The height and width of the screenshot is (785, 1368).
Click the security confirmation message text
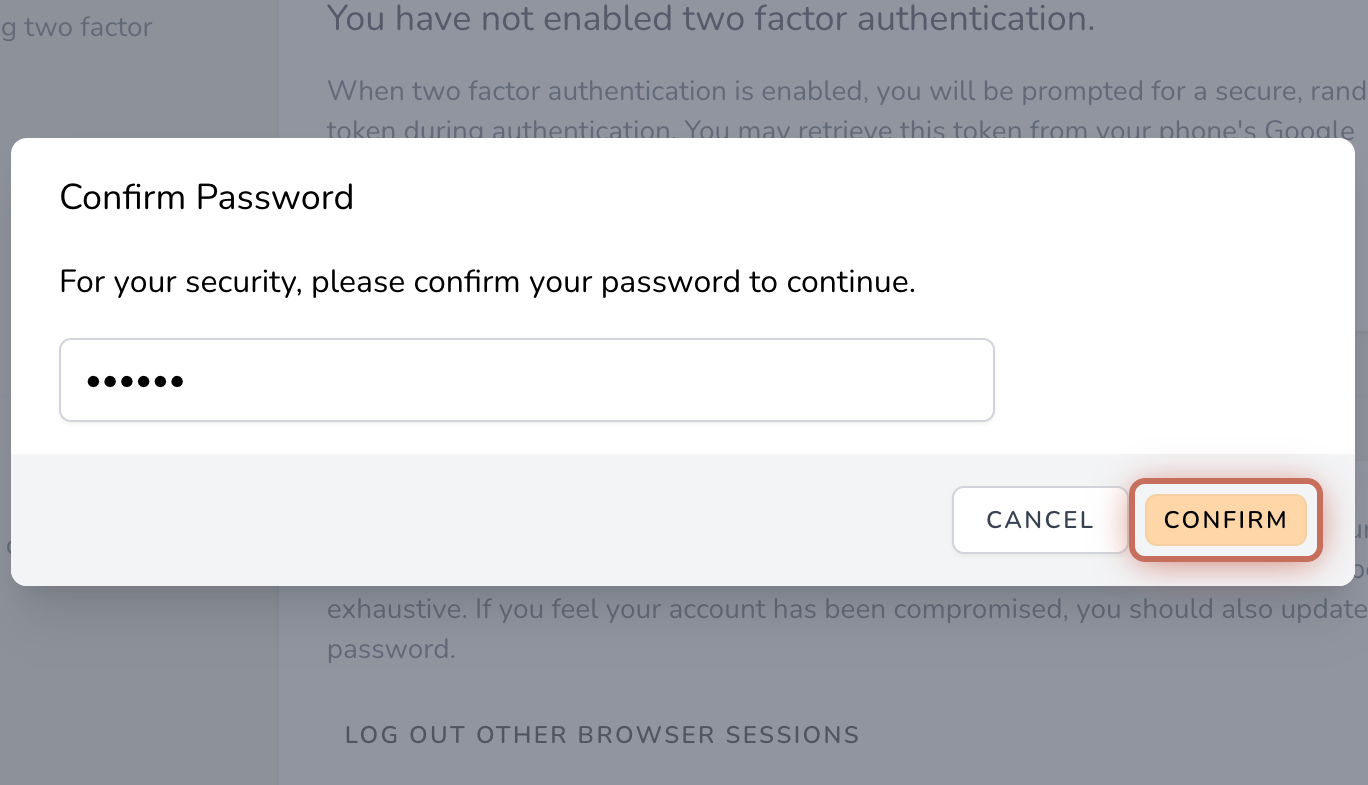click(487, 282)
